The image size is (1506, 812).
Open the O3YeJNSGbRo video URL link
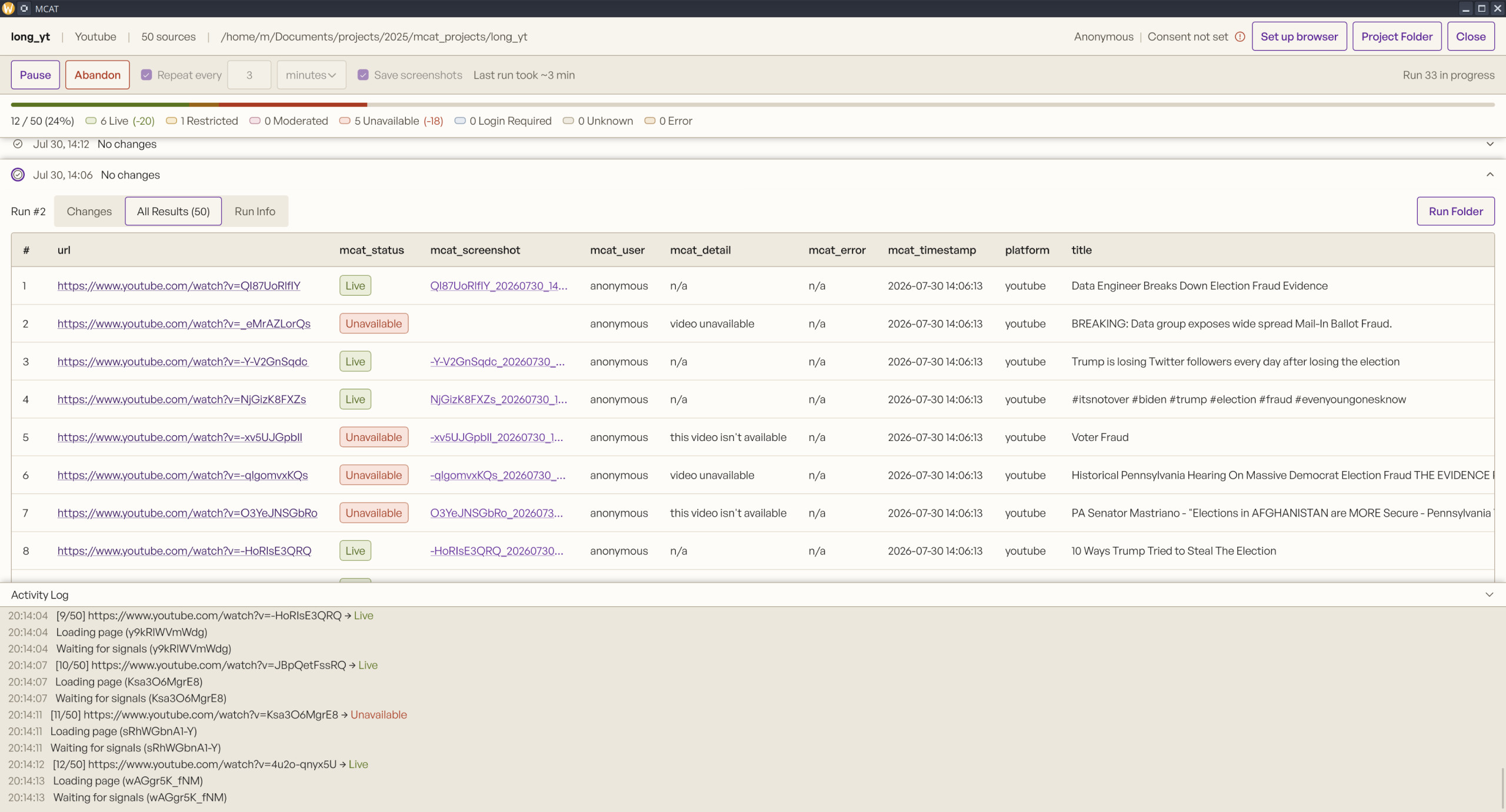[188, 513]
